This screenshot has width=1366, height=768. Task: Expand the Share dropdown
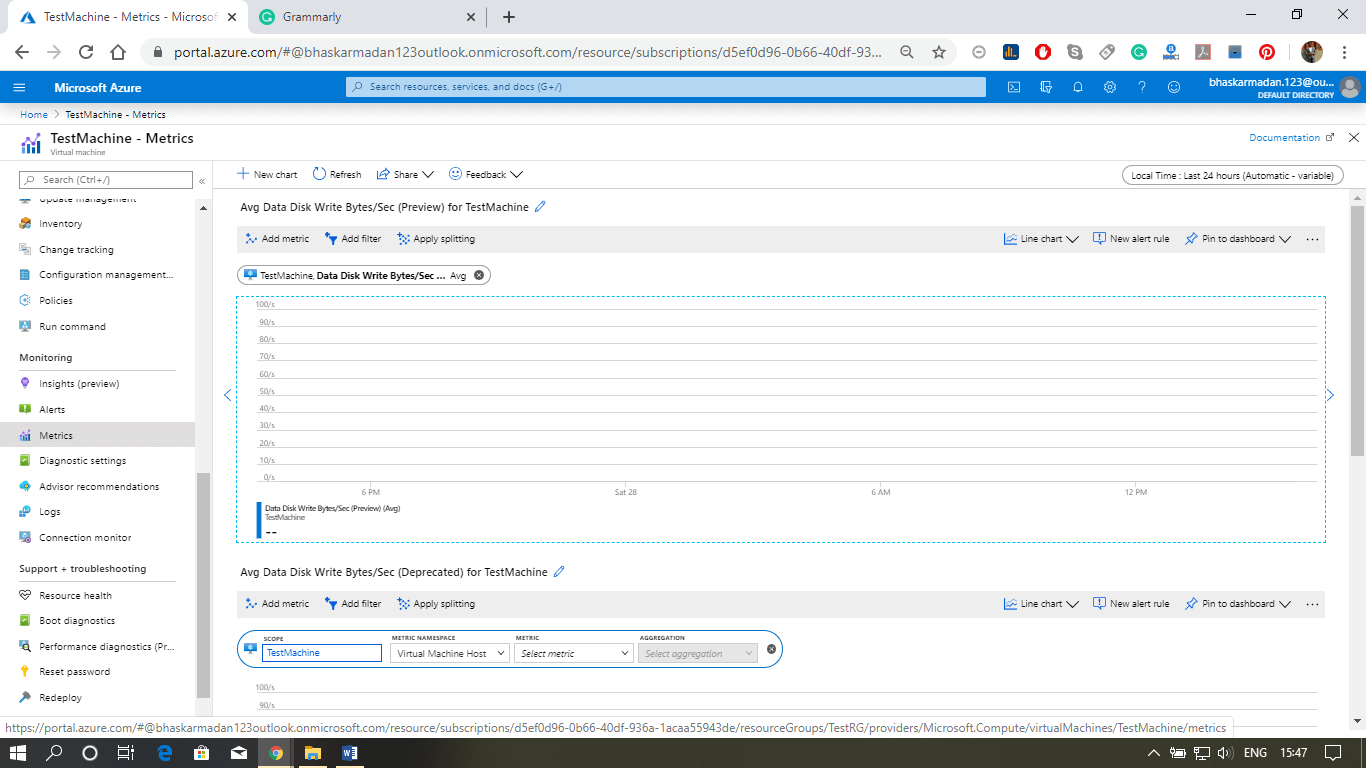(405, 174)
